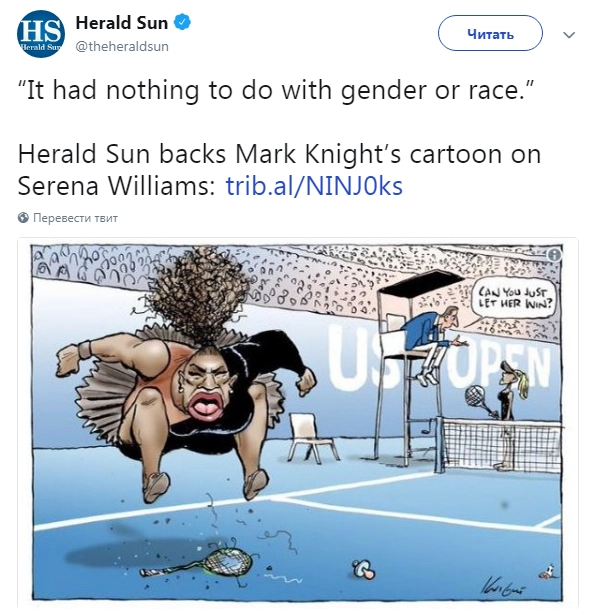Click the quoted line about gender or race
The height and width of the screenshot is (609, 591).
[x=276, y=90]
